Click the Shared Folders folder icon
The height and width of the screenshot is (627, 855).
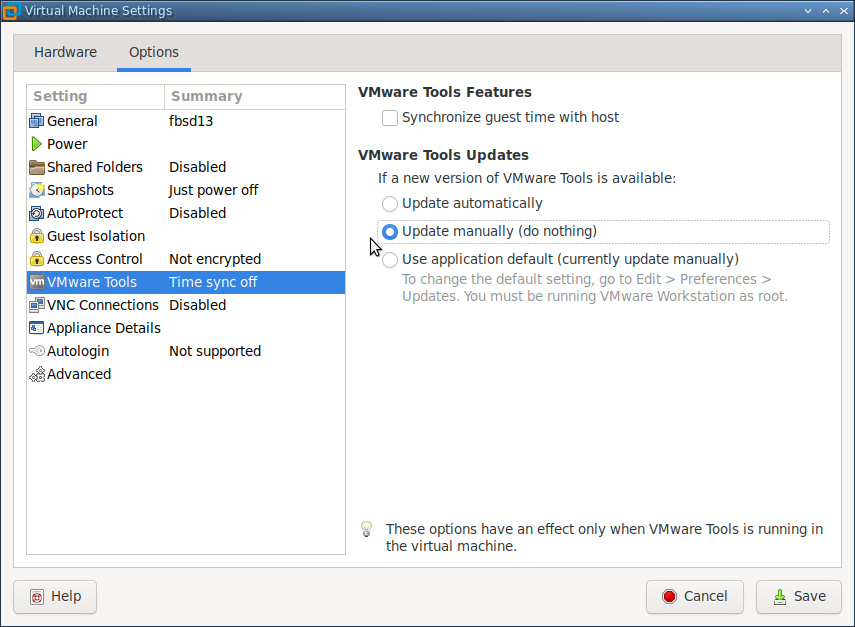[37, 167]
